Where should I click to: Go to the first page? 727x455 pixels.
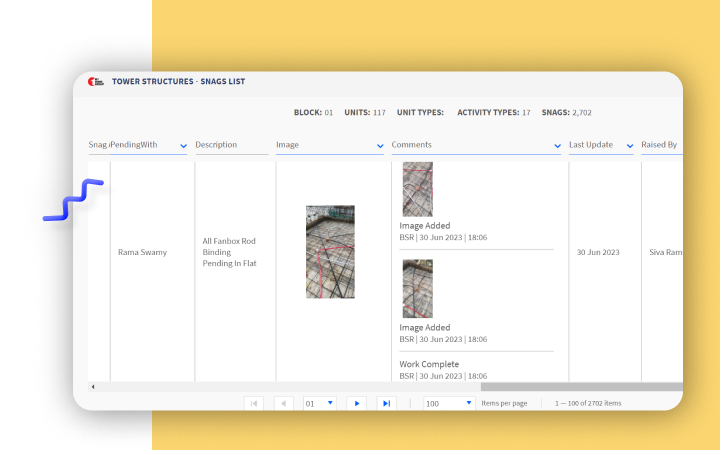pos(254,403)
